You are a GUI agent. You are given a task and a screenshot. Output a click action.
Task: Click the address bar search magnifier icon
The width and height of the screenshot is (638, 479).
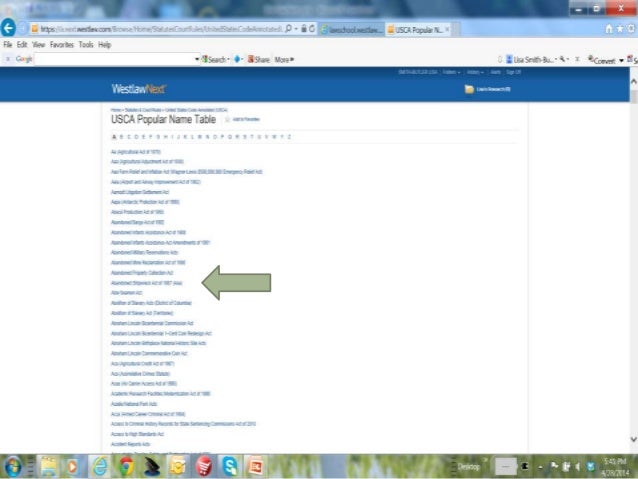pos(288,28)
